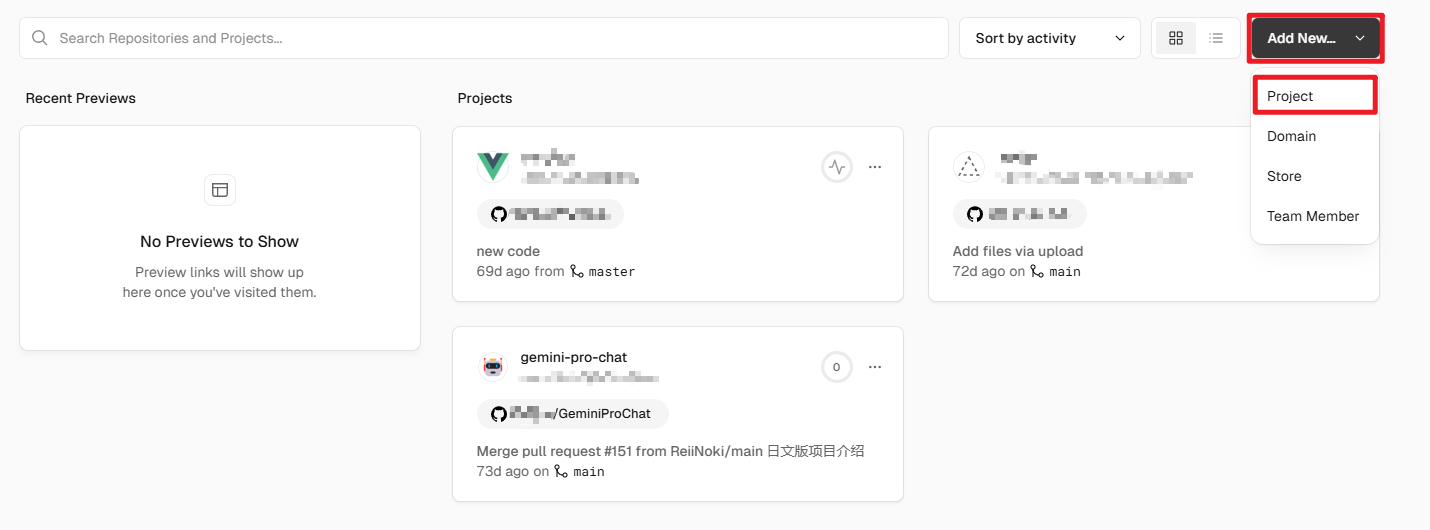Open gemini-pro-chat project title

[574, 357]
